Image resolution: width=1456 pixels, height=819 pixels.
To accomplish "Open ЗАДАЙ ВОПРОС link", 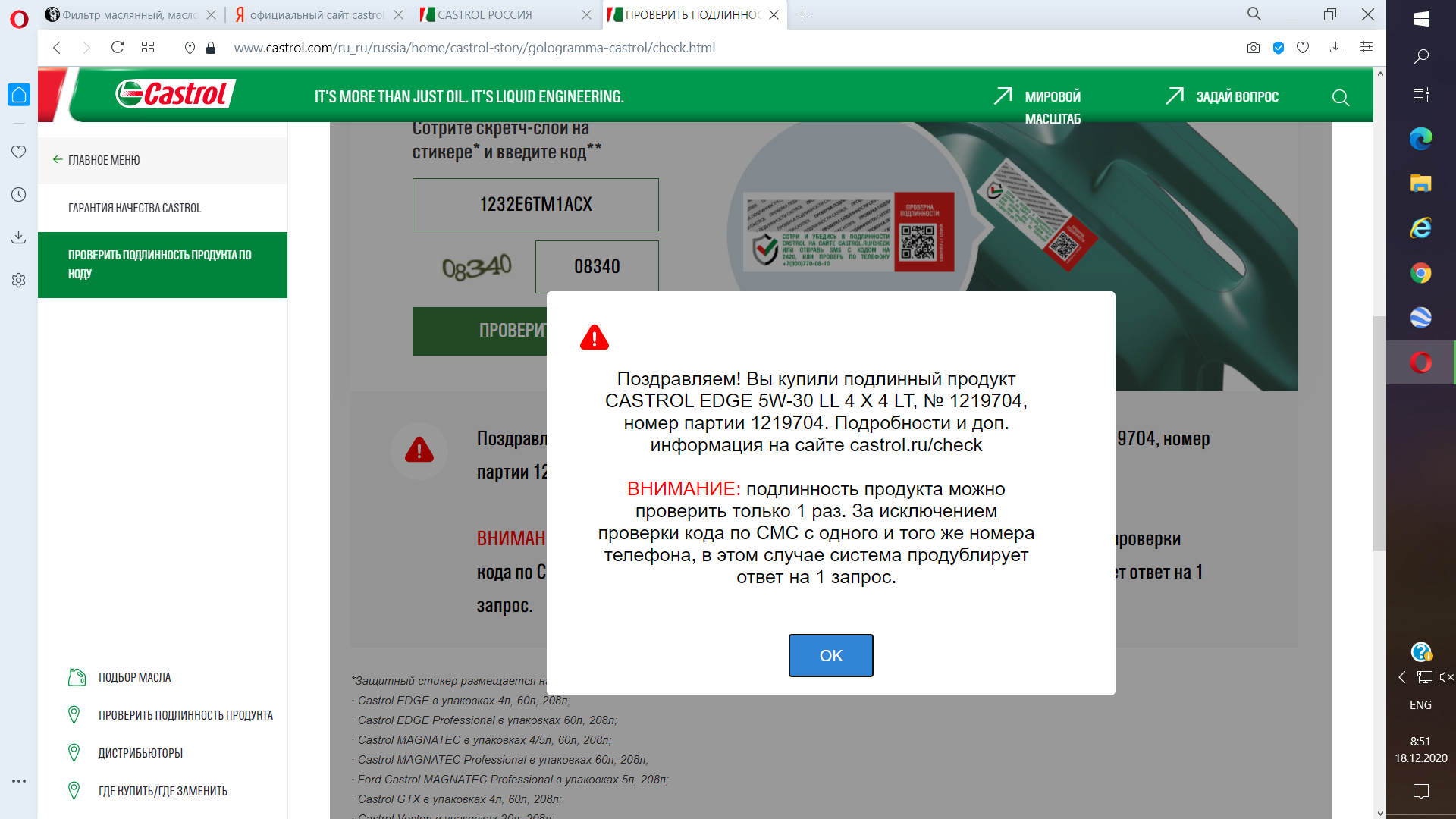I will (1222, 96).
